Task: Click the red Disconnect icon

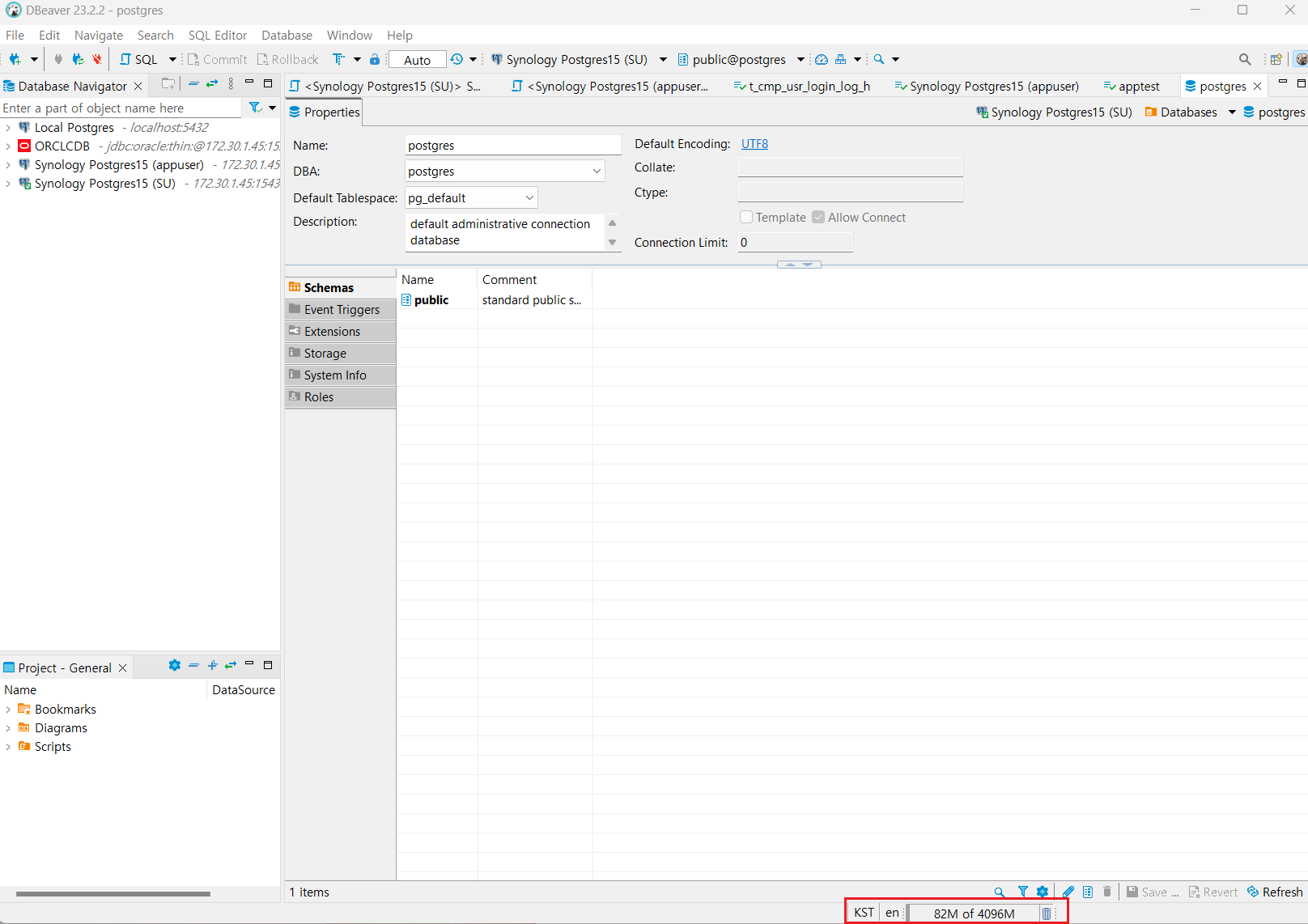Action: [97, 59]
